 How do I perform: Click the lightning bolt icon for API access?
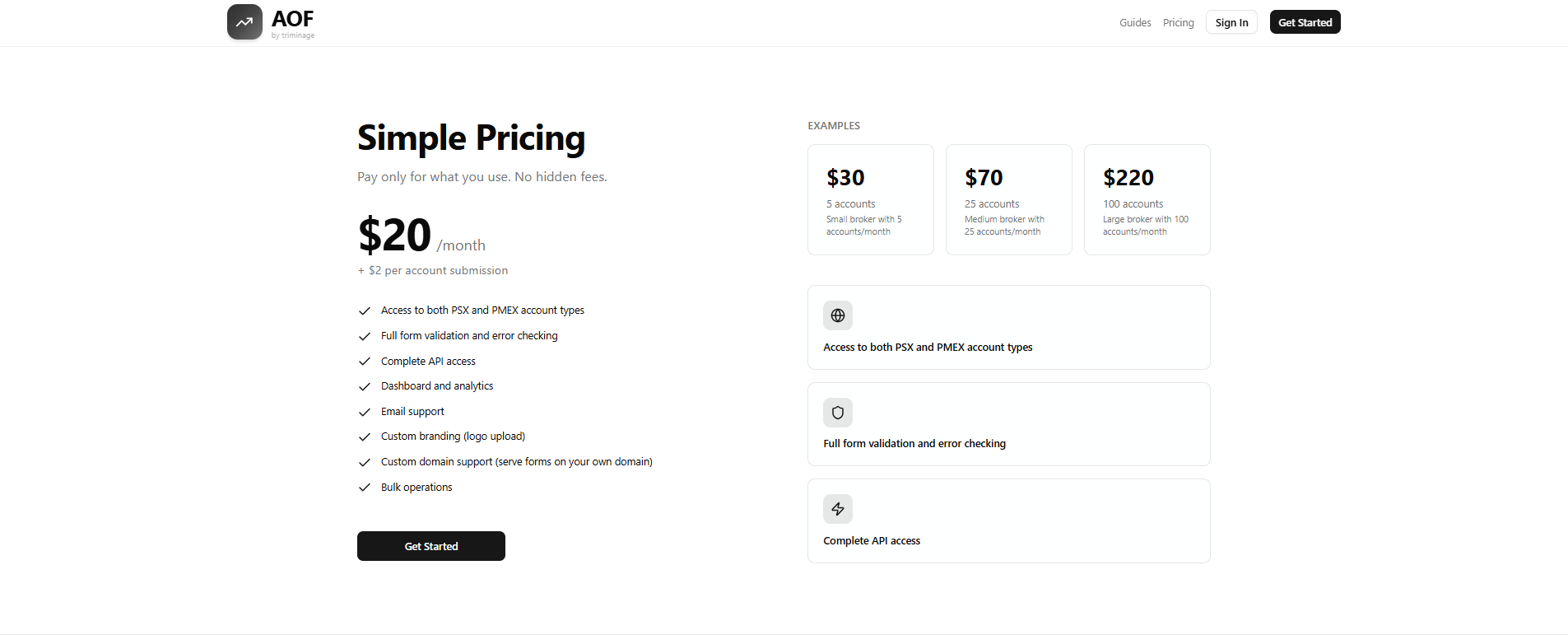click(838, 509)
